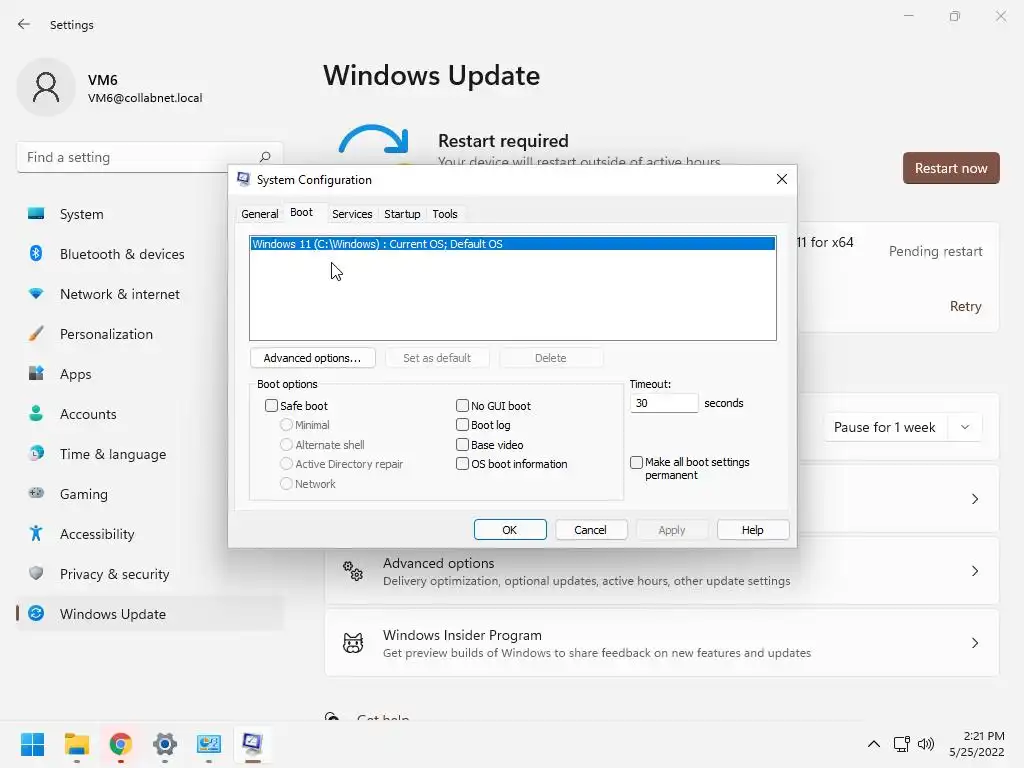The width and height of the screenshot is (1024, 768).
Task: Show hidden icons in system tray
Action: 874,744
